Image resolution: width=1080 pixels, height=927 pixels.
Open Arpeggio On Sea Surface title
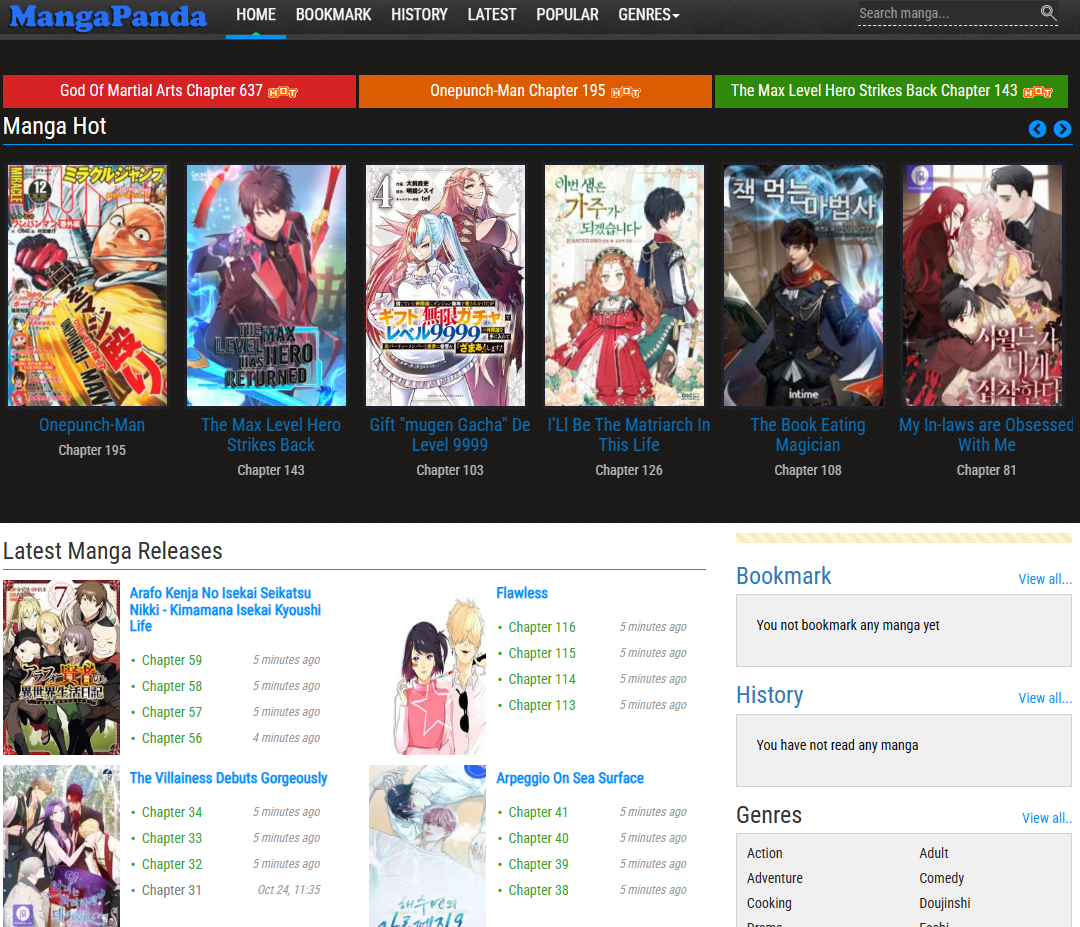[x=570, y=778]
